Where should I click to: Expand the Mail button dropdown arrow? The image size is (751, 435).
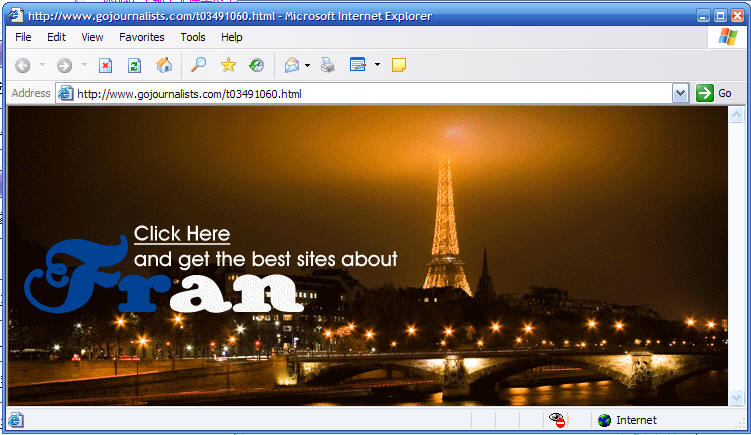[x=307, y=66]
